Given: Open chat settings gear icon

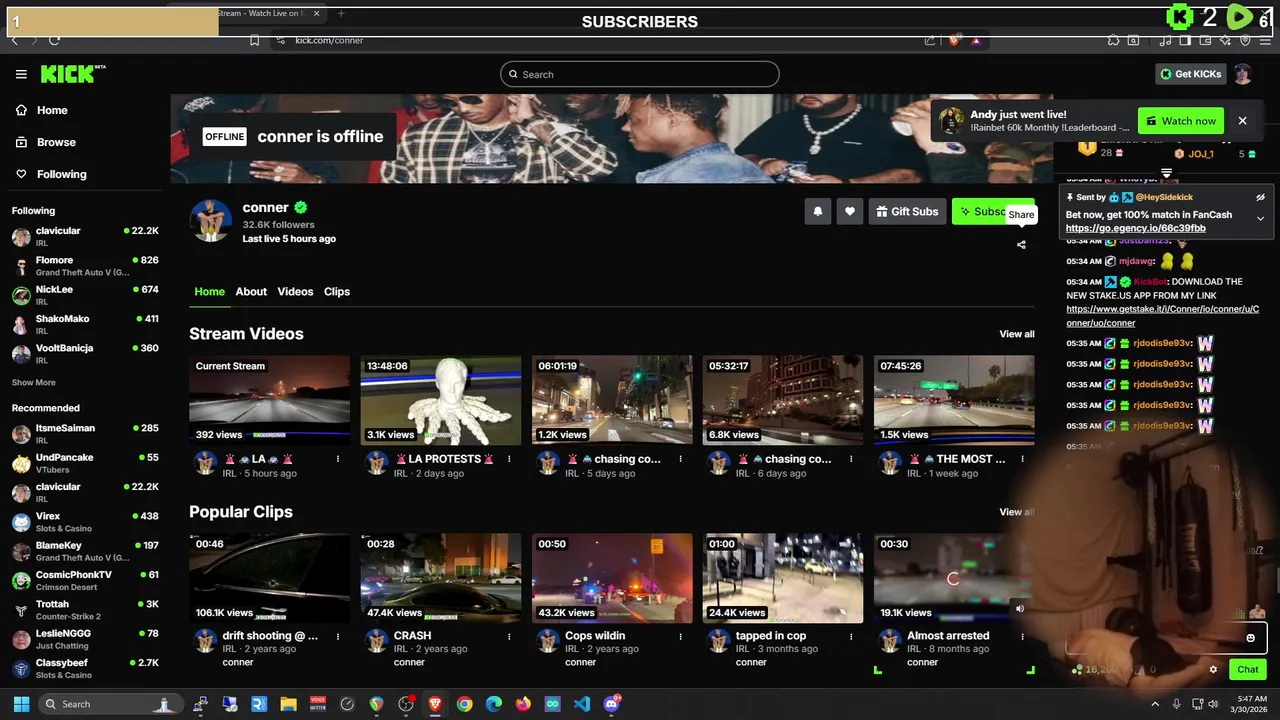Looking at the screenshot, I should [1213, 670].
